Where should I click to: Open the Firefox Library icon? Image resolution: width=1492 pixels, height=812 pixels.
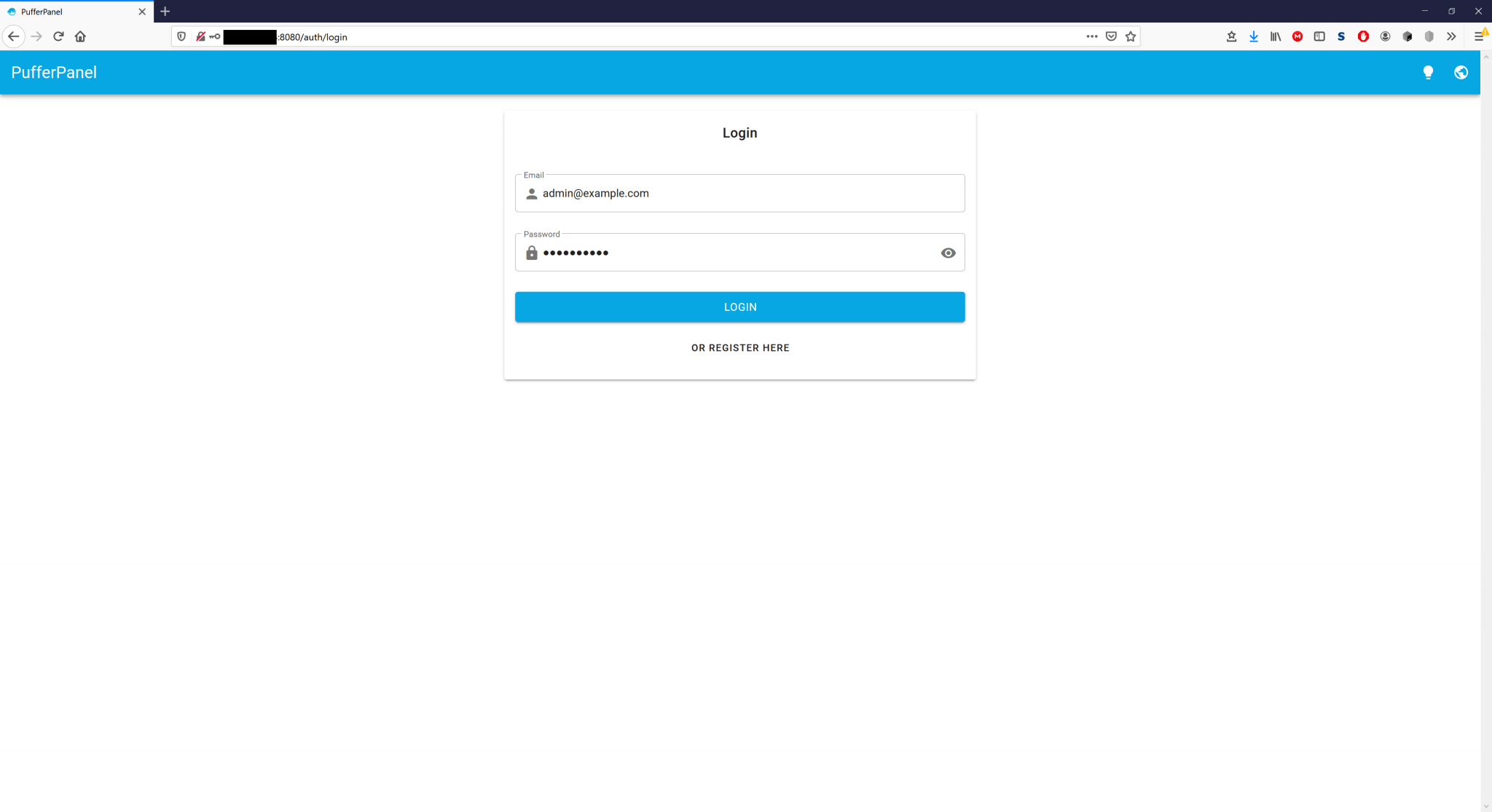tap(1276, 36)
